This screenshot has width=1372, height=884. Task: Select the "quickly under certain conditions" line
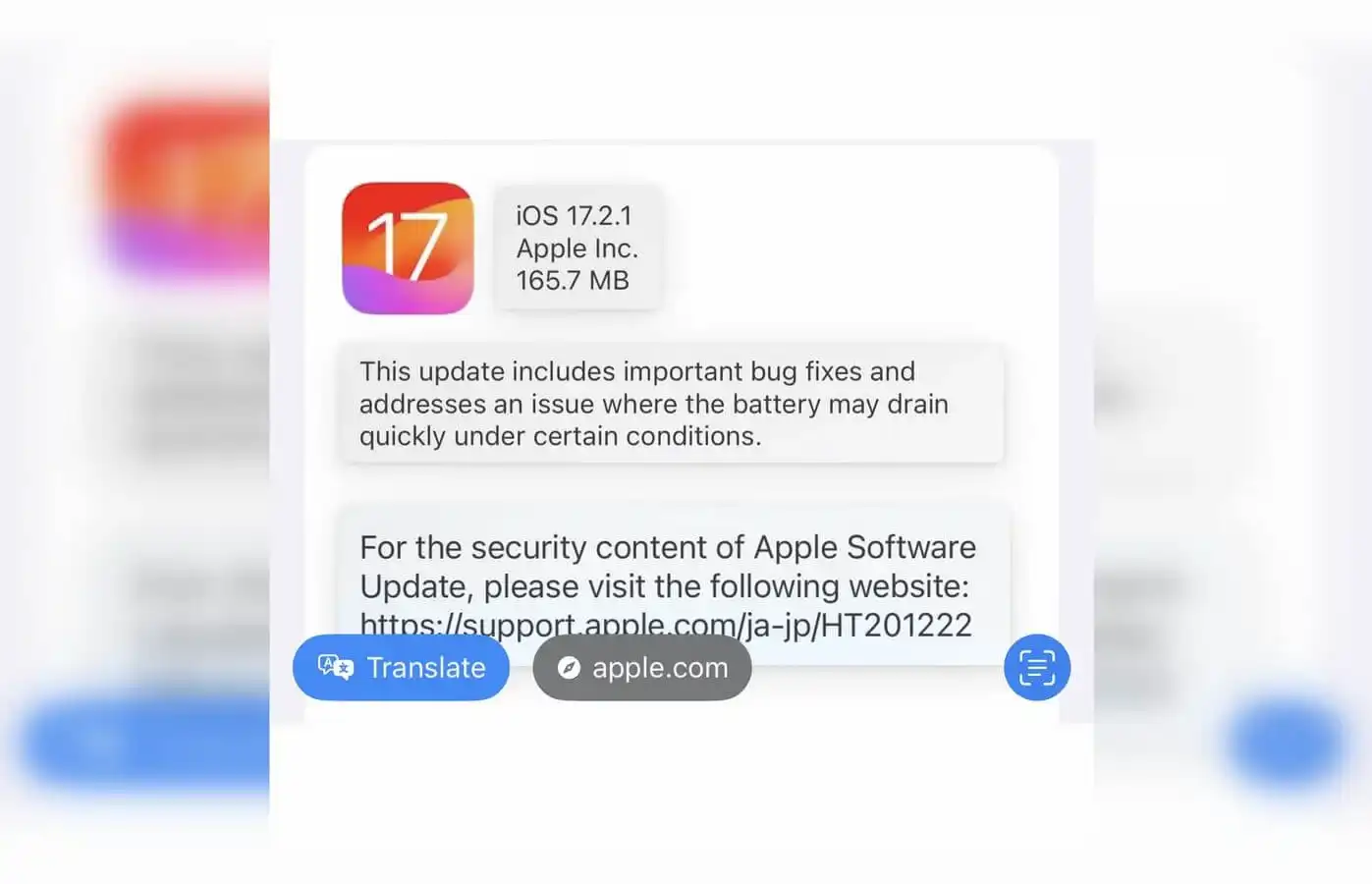coord(560,436)
